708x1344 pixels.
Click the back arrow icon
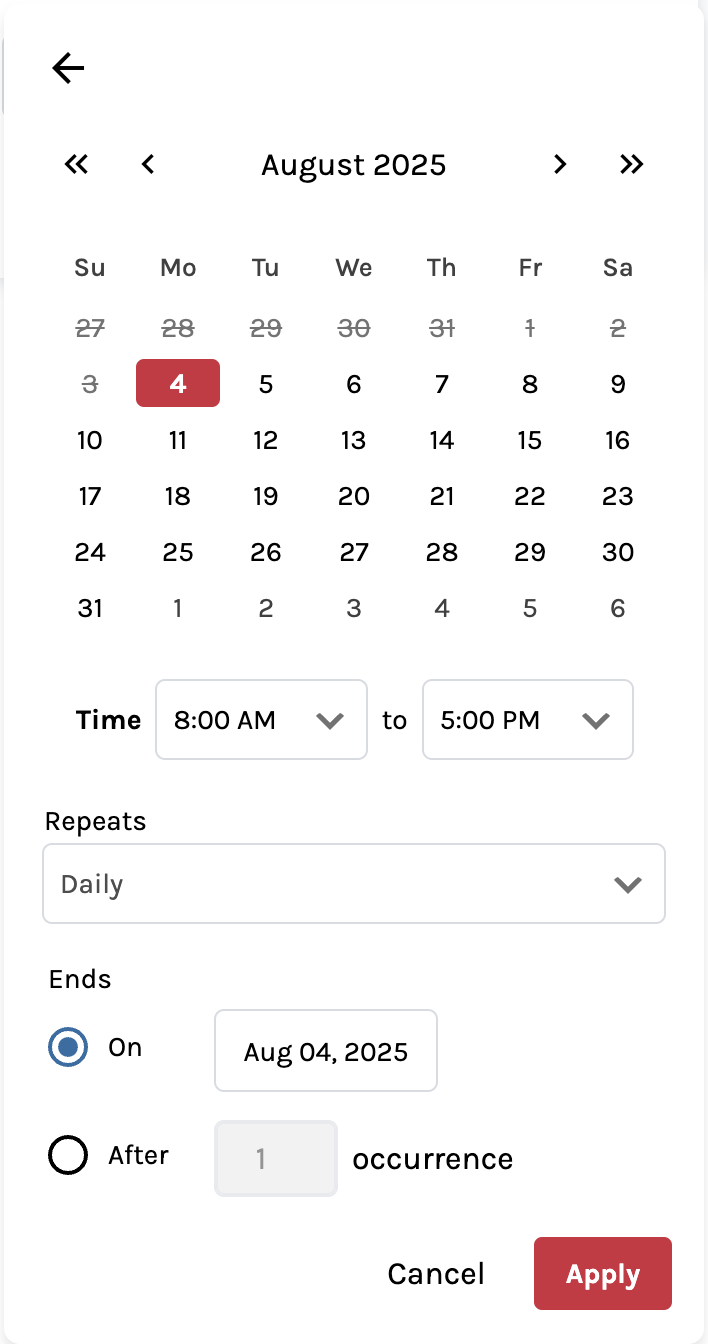coord(68,68)
